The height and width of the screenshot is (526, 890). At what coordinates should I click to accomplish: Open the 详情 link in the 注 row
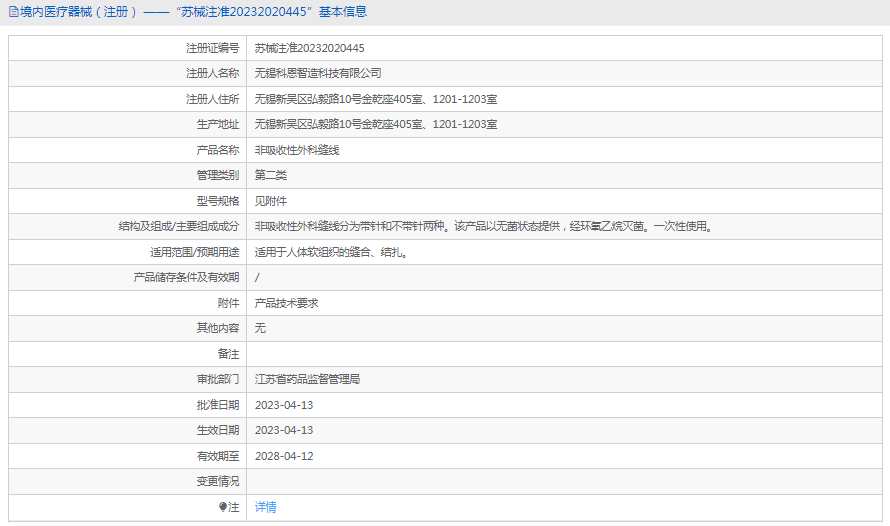tap(265, 507)
